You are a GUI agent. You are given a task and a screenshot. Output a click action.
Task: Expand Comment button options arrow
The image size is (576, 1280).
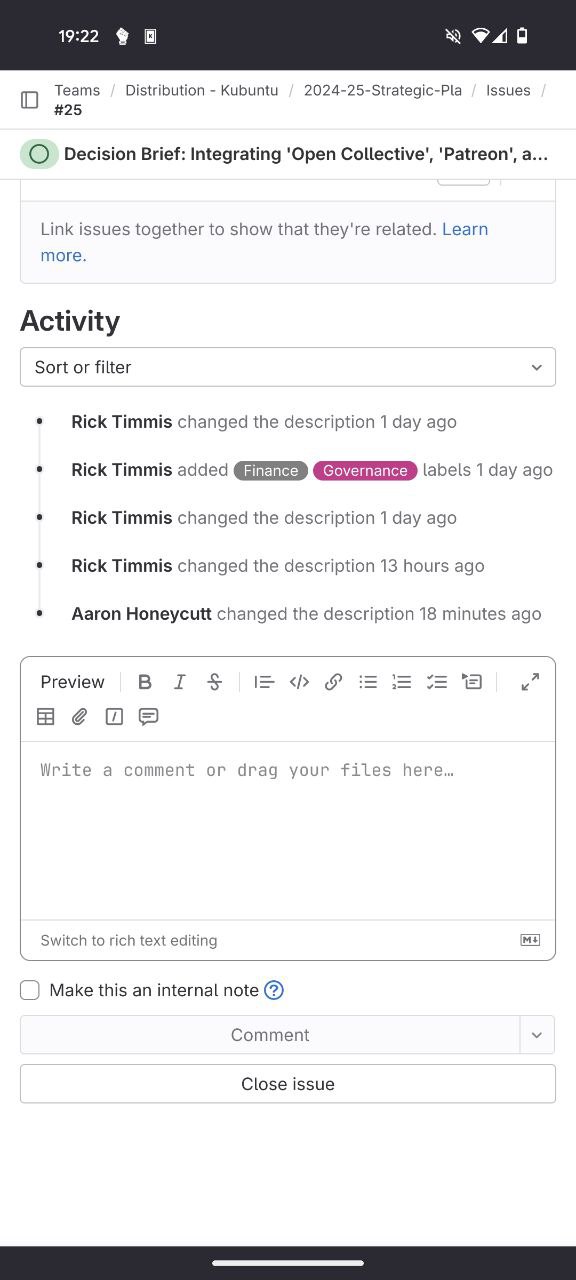537,1035
